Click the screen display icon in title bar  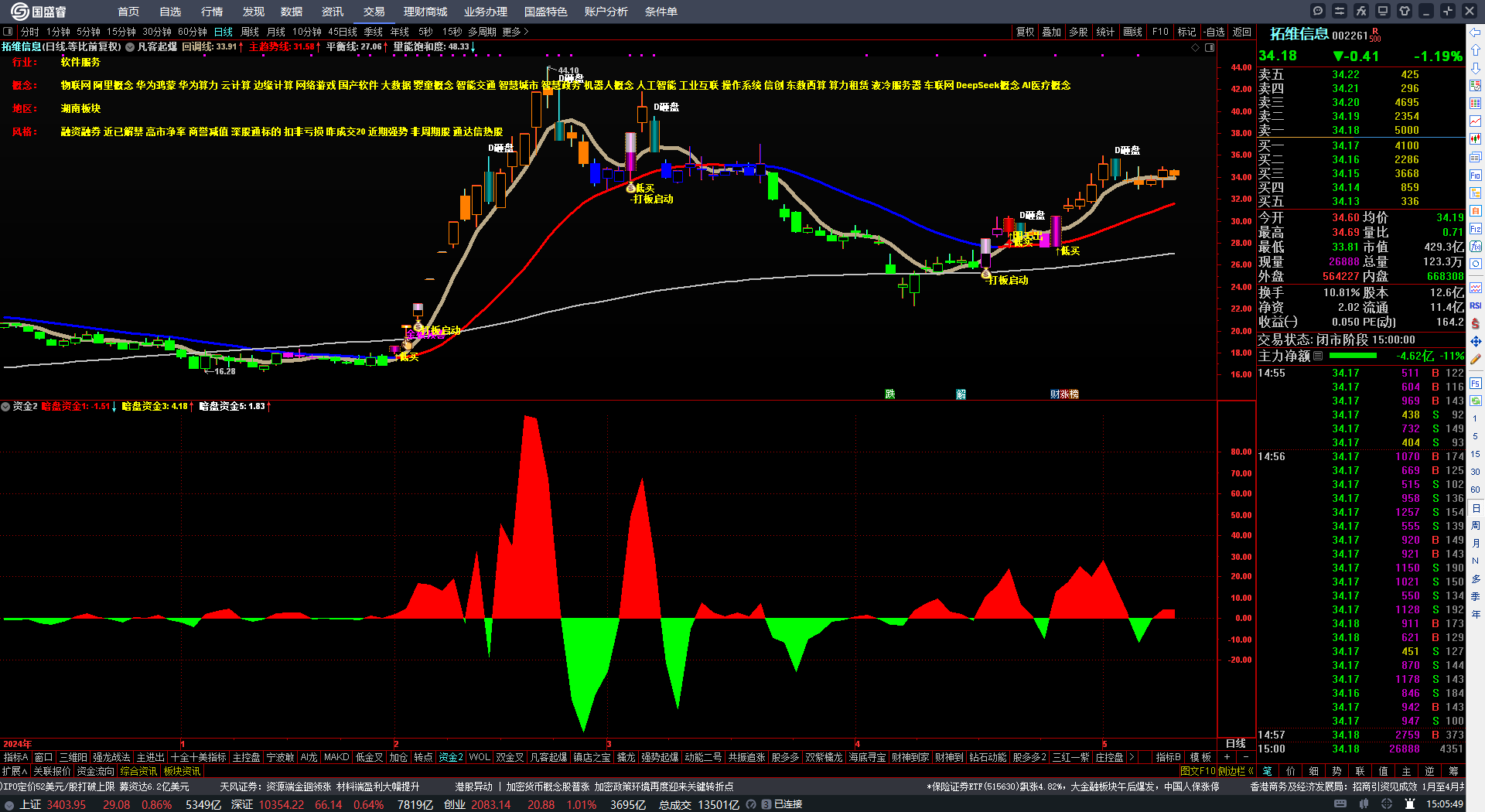click(1383, 11)
